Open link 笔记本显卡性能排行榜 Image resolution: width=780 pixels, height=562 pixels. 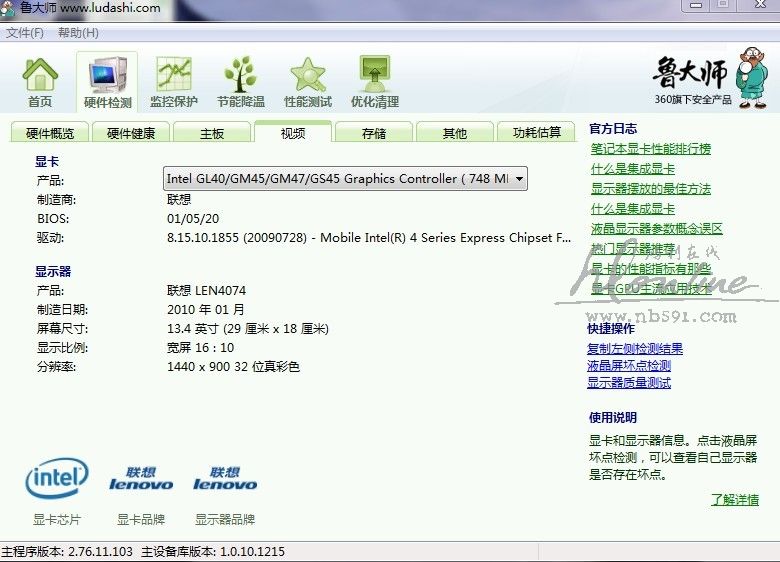651,149
